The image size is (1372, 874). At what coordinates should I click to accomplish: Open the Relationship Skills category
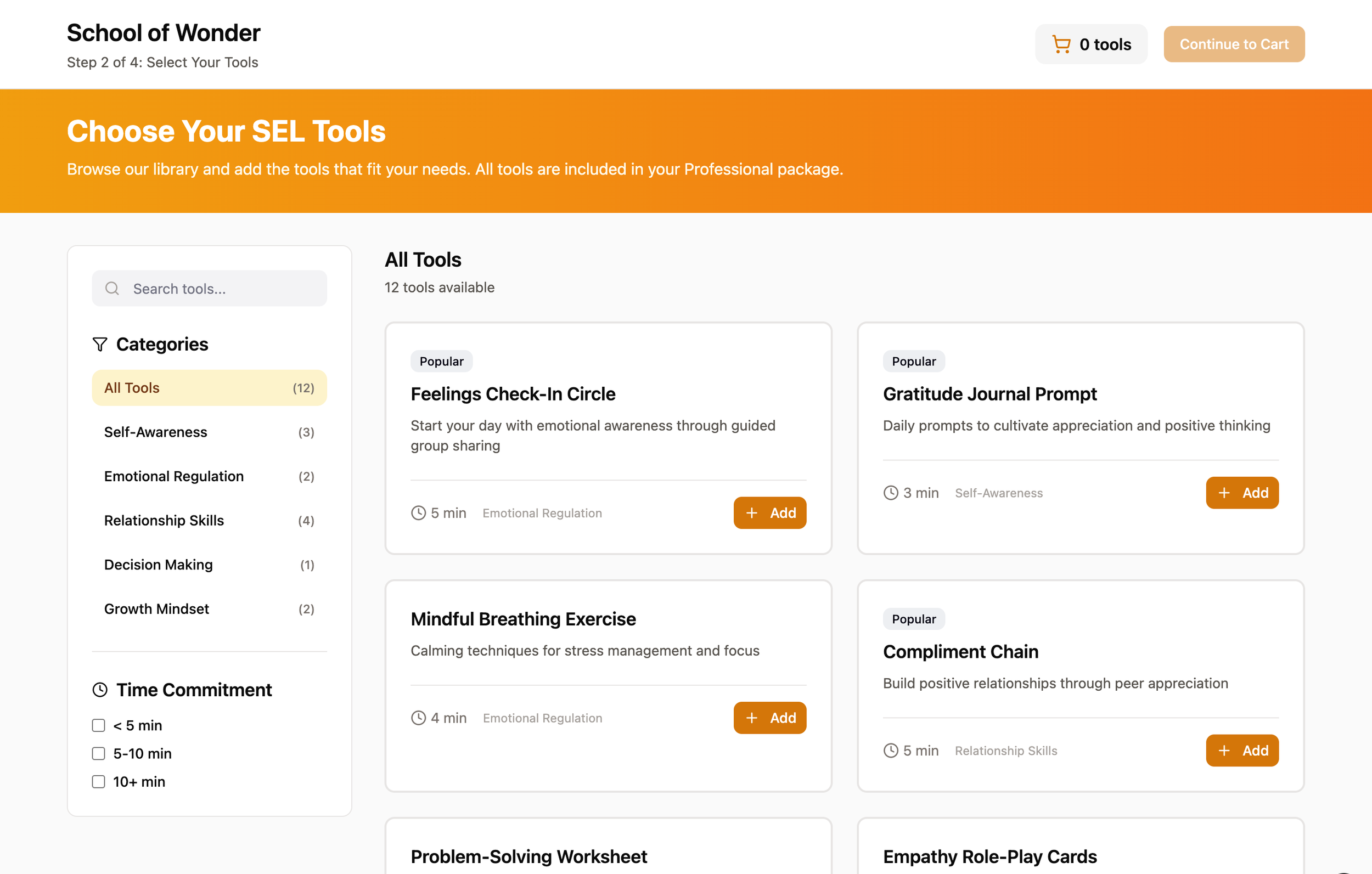[209, 520]
